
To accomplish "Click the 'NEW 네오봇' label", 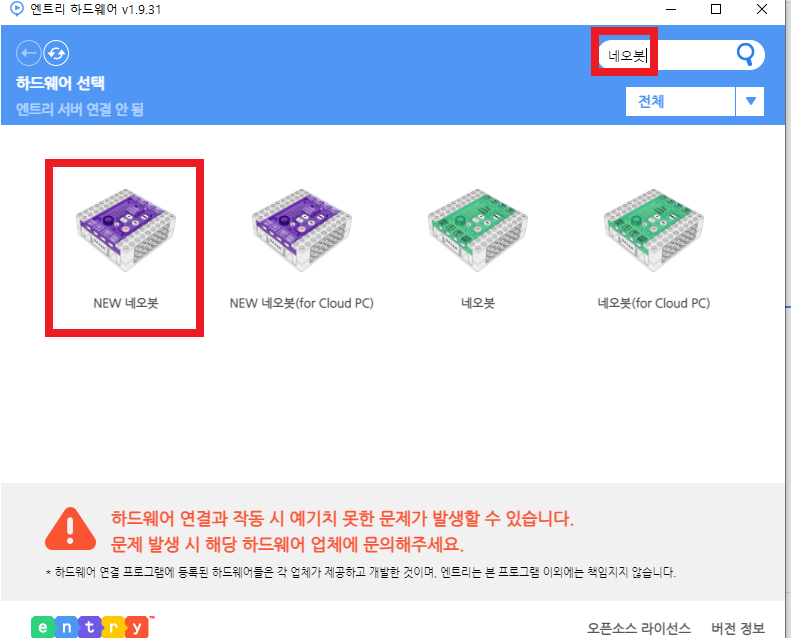I will point(126,303).
